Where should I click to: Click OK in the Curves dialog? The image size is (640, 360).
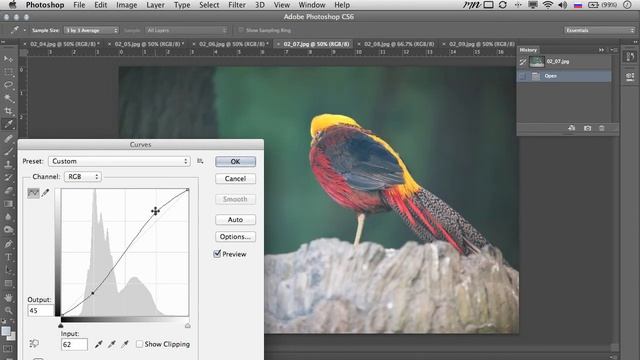click(236, 162)
